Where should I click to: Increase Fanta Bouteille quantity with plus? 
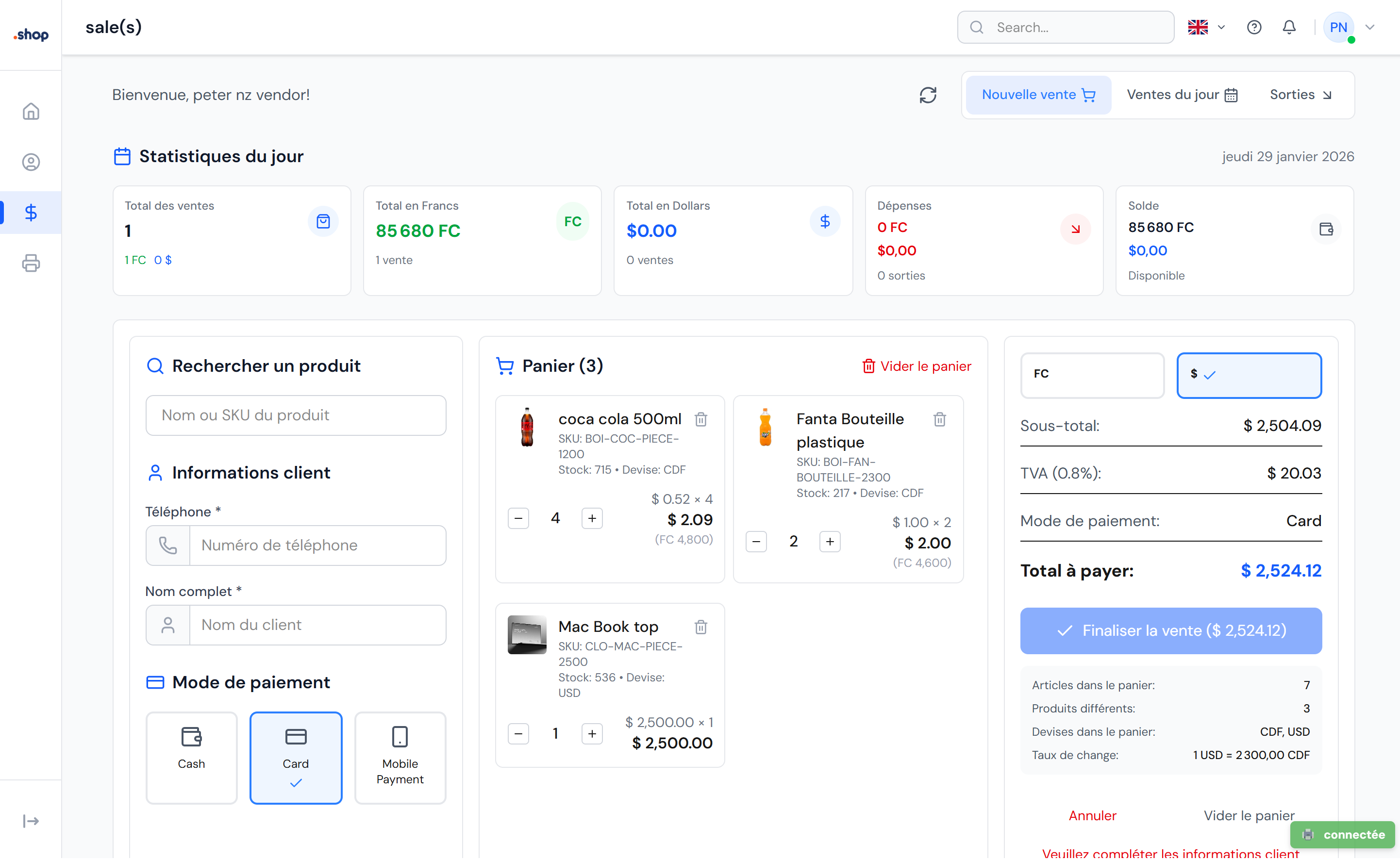click(x=830, y=542)
